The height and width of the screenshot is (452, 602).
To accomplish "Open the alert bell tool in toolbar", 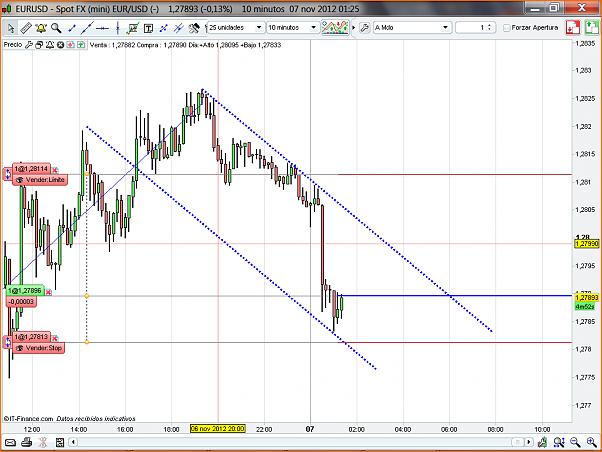I will coord(41,28).
